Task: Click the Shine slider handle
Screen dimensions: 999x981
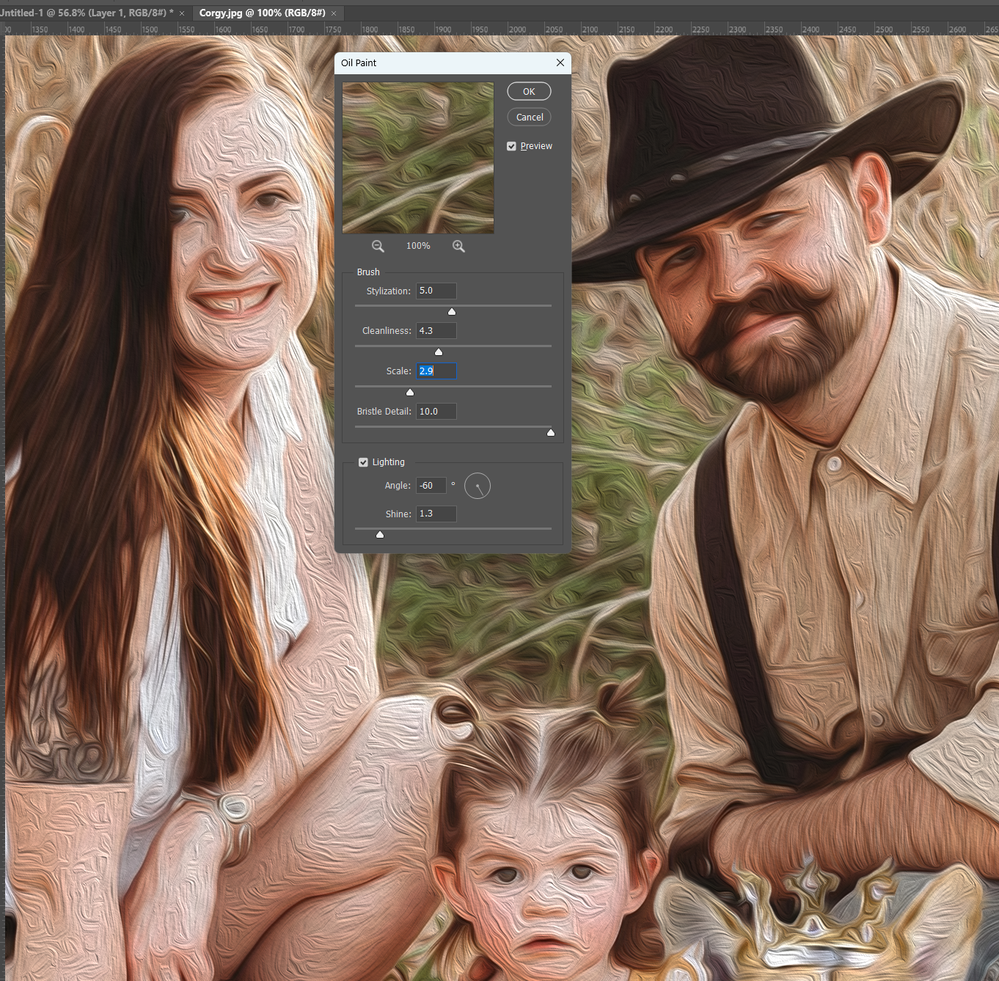Action: (380, 534)
